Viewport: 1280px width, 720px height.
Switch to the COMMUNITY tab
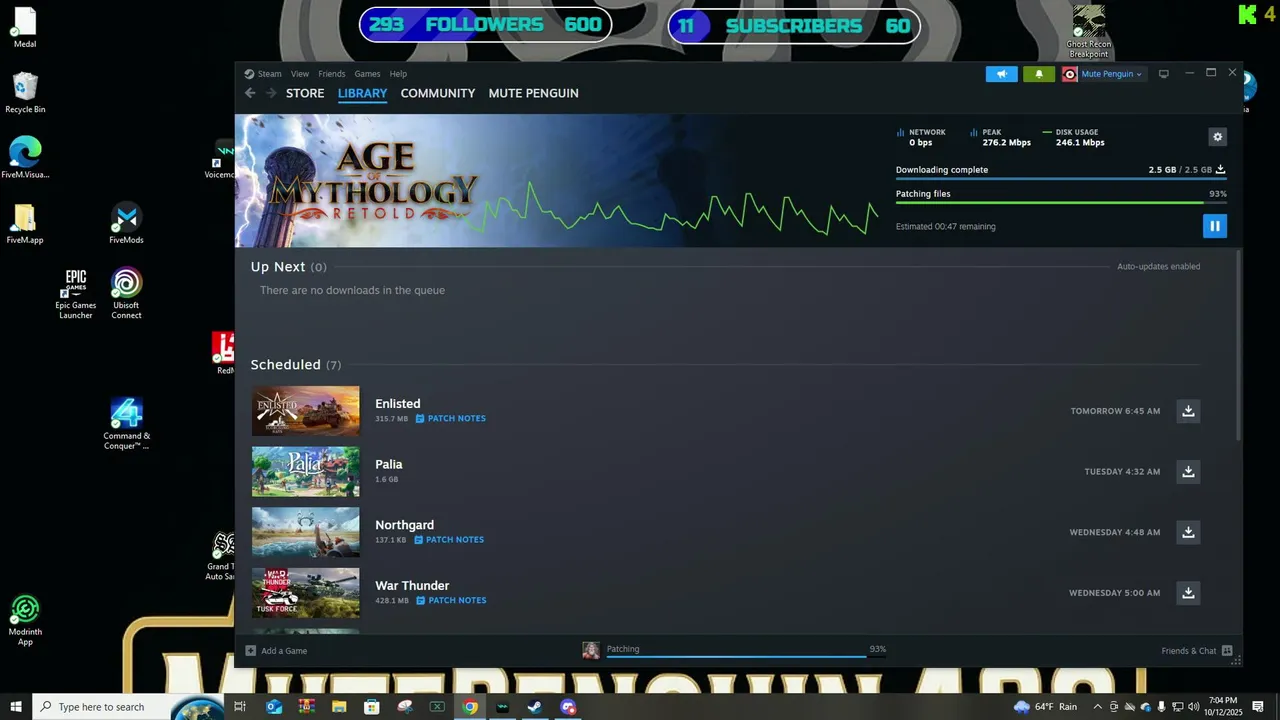pos(438,93)
